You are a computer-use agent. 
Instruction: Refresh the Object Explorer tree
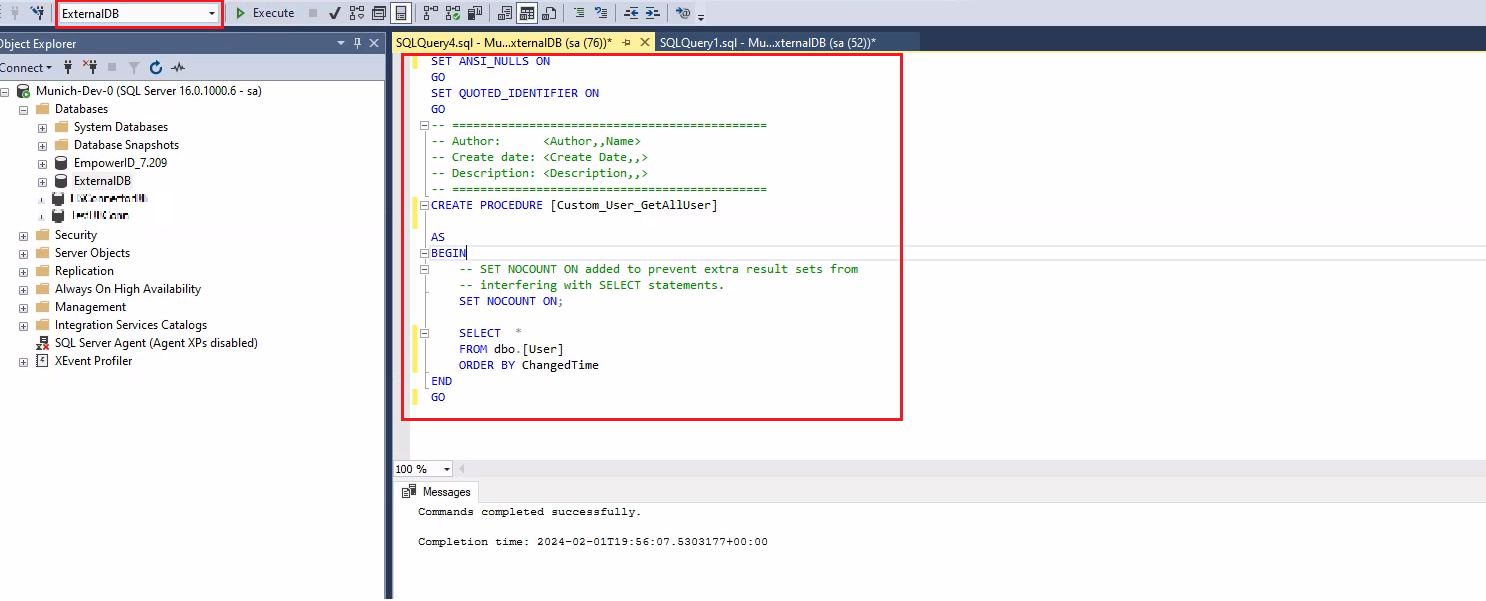click(x=156, y=67)
